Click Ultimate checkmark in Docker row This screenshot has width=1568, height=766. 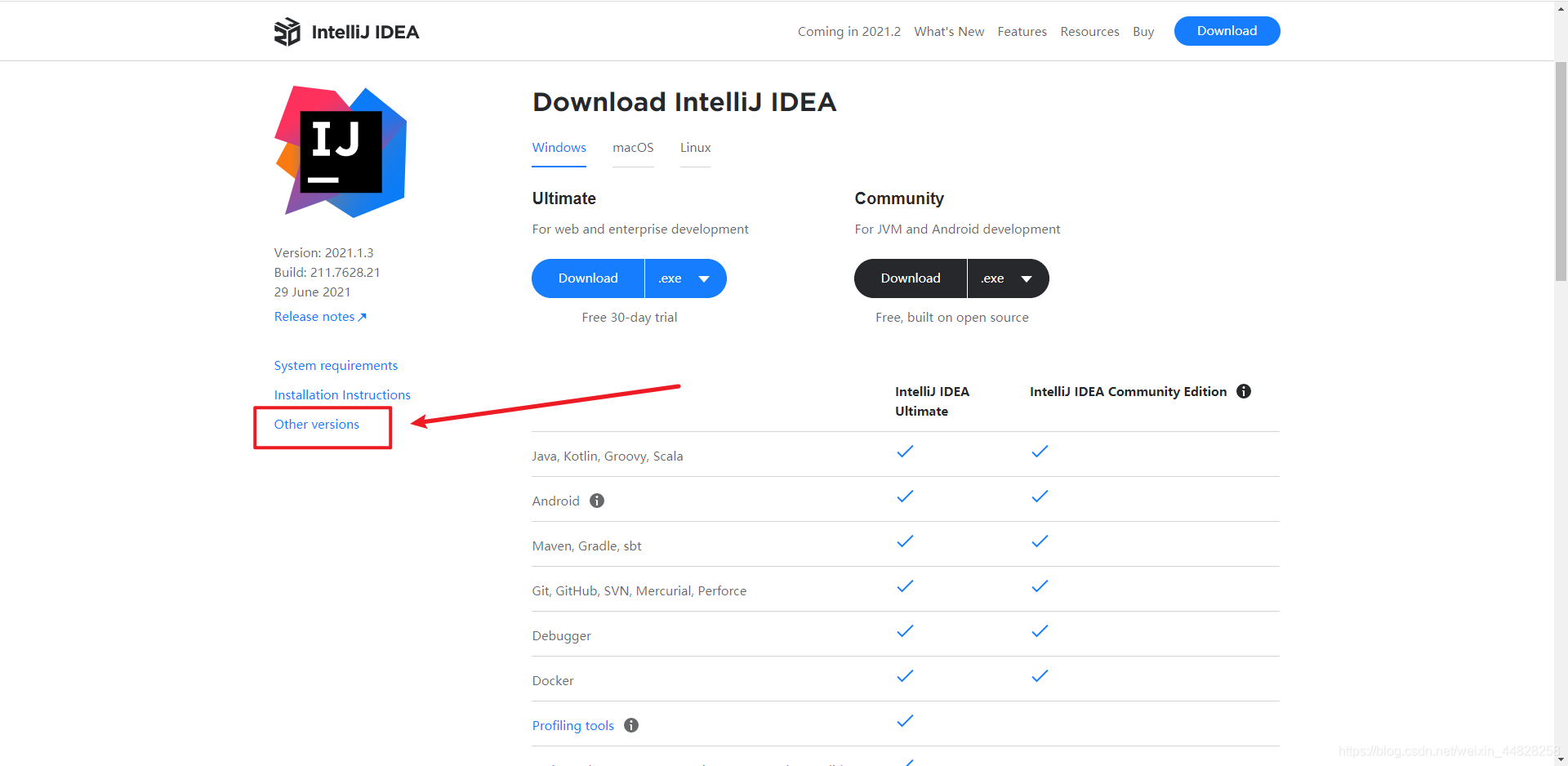point(905,676)
